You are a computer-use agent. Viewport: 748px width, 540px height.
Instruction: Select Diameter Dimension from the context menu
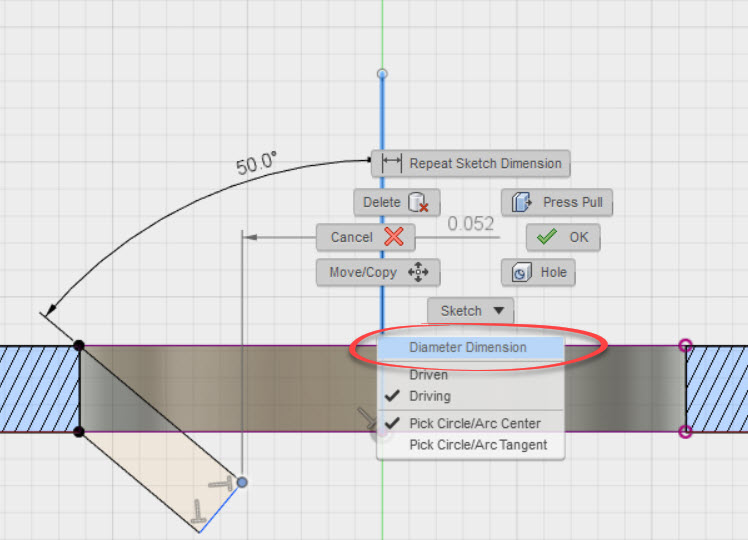coord(470,347)
